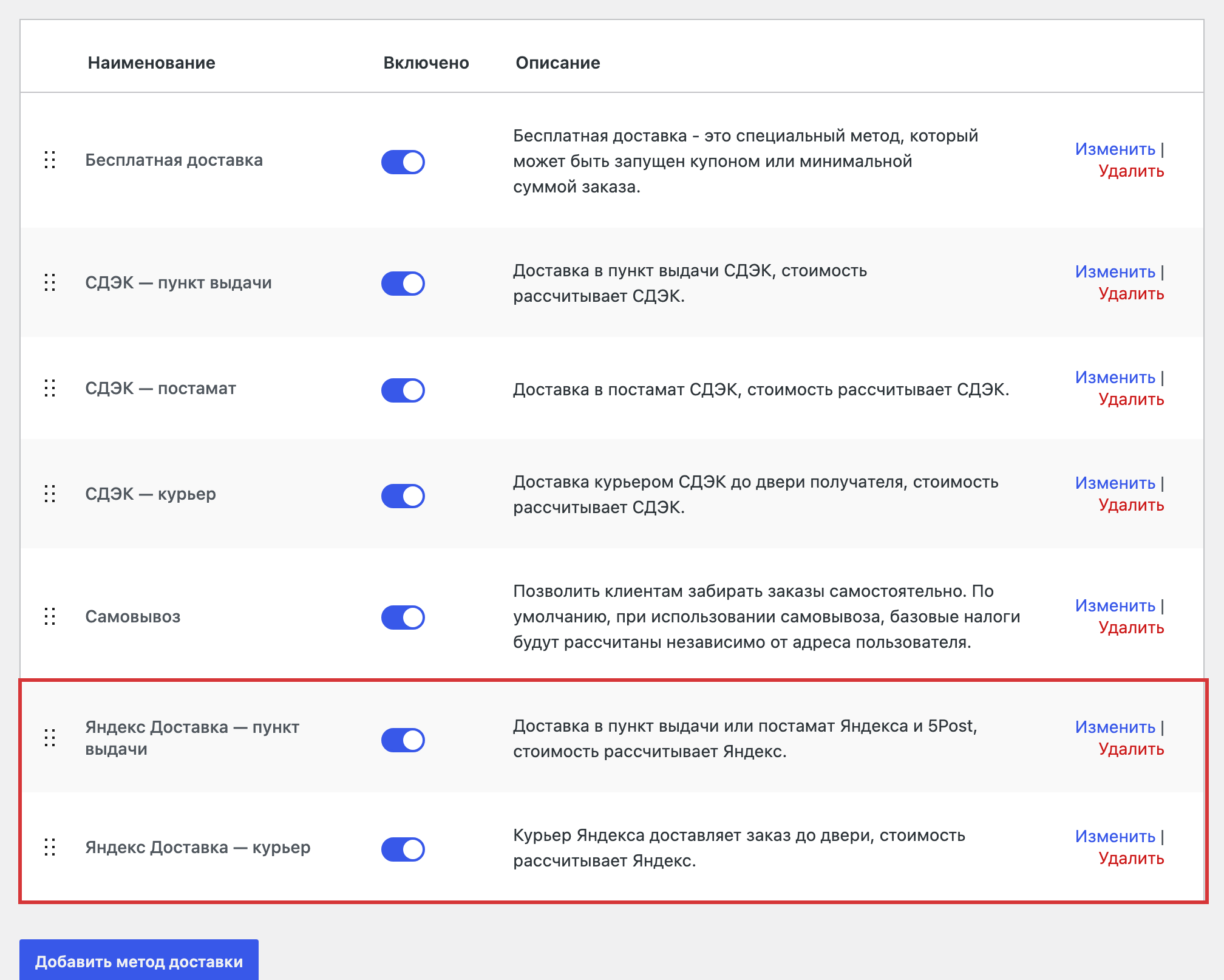Click description text starting Позволить клиентам забирать
Screen dimensions: 1224x980
[767, 617]
